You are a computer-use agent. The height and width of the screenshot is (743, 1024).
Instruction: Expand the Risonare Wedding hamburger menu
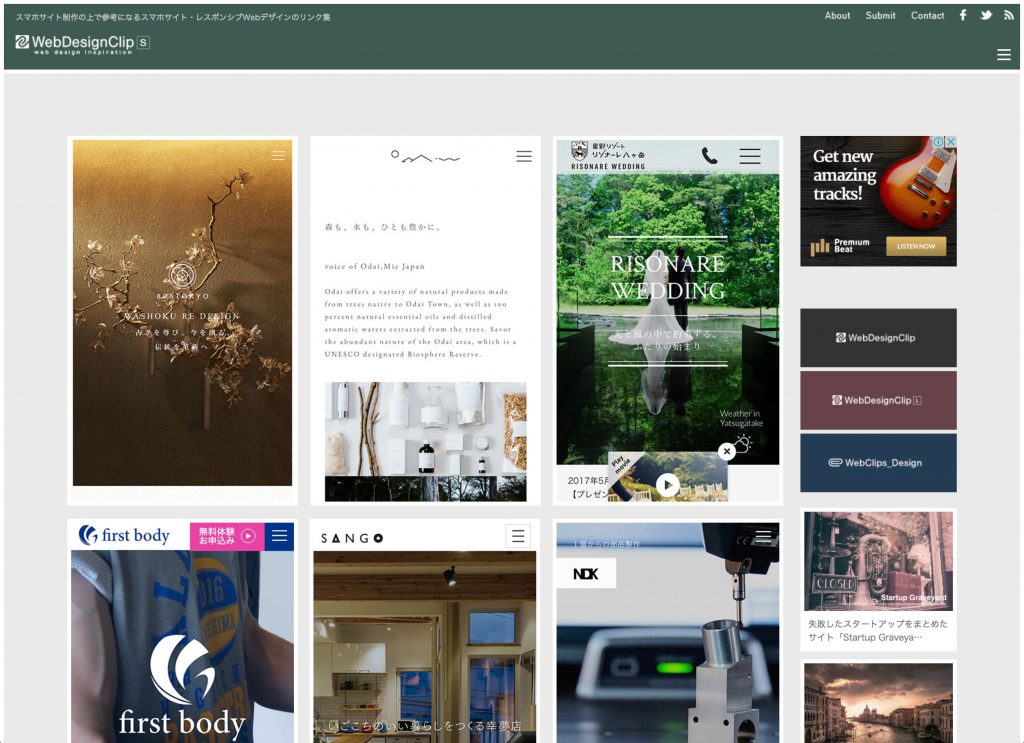[750, 156]
